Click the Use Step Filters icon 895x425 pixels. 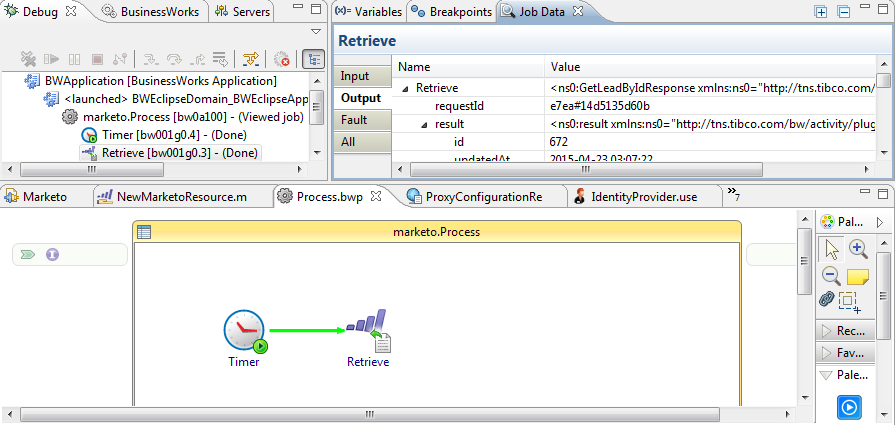251,58
